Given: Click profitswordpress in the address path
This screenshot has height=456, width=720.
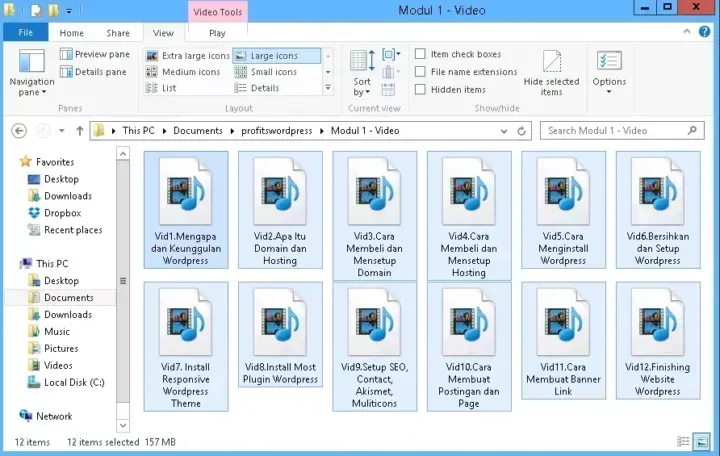Looking at the screenshot, I should pos(276,131).
